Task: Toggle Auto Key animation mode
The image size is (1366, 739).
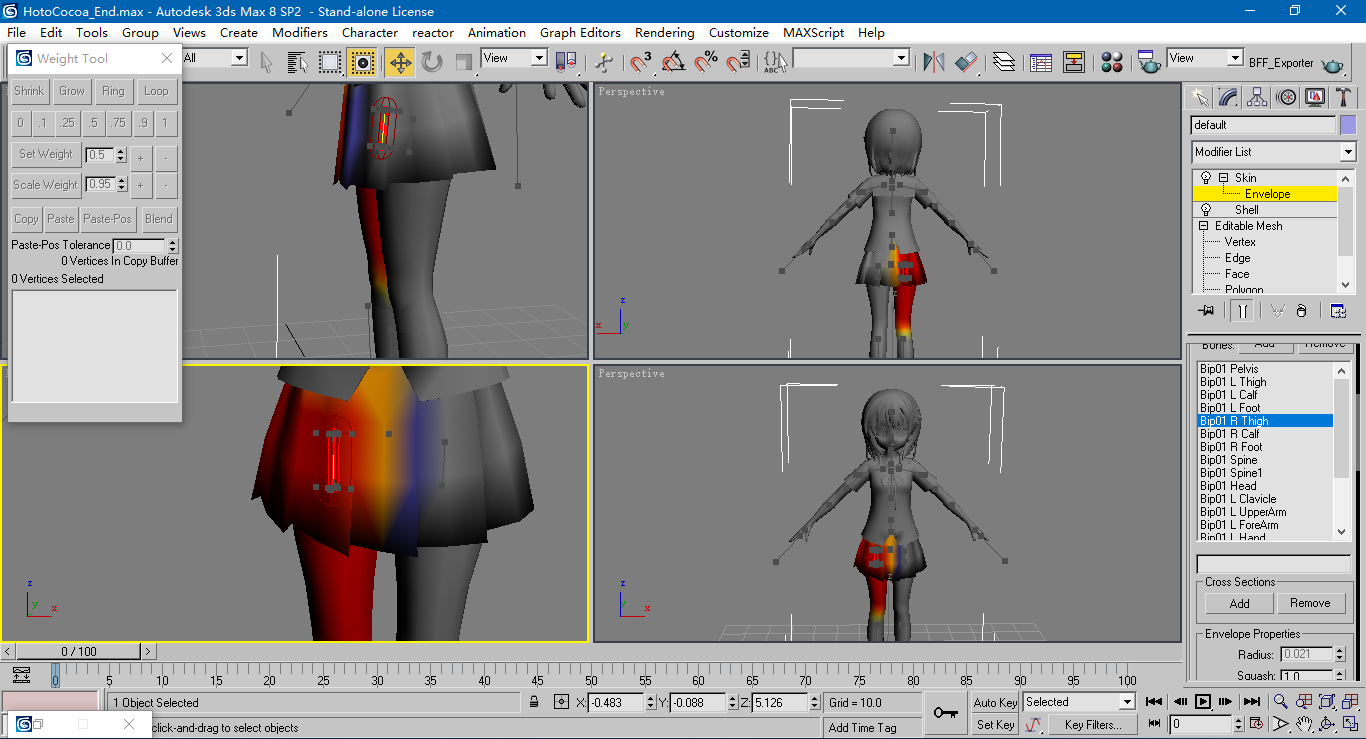Action: (x=995, y=702)
